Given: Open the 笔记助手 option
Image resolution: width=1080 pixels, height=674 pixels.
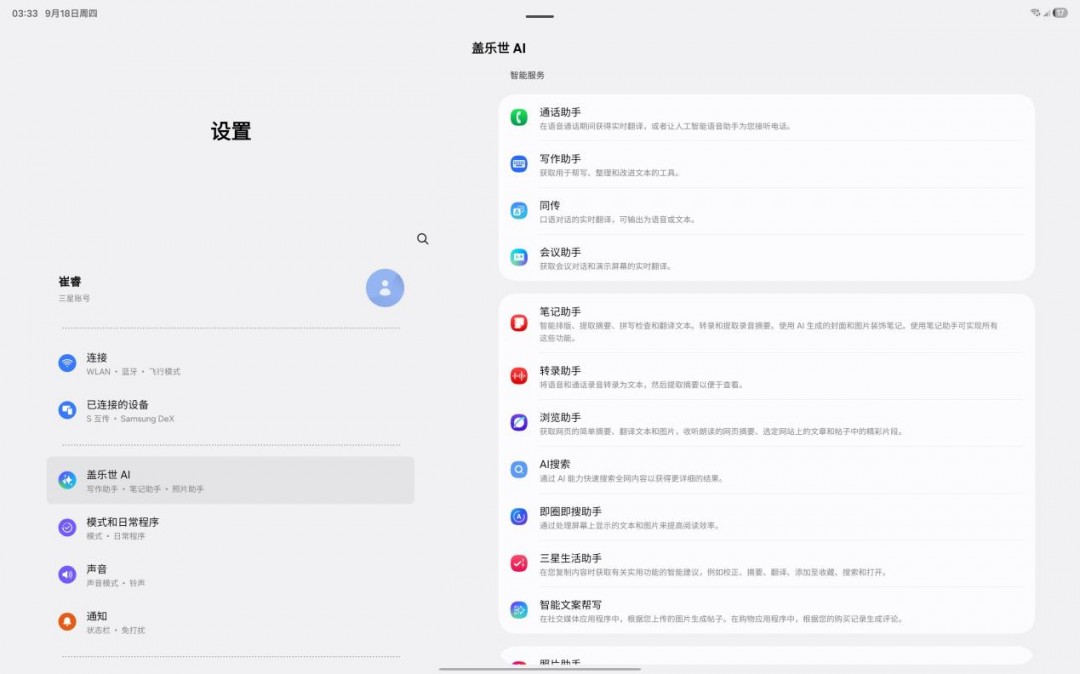Looking at the screenshot, I should coord(767,324).
